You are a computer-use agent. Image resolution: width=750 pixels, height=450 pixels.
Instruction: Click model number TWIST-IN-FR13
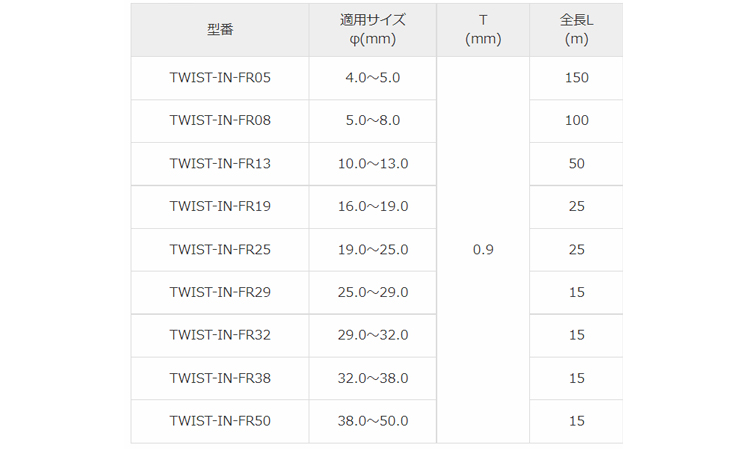pos(220,164)
